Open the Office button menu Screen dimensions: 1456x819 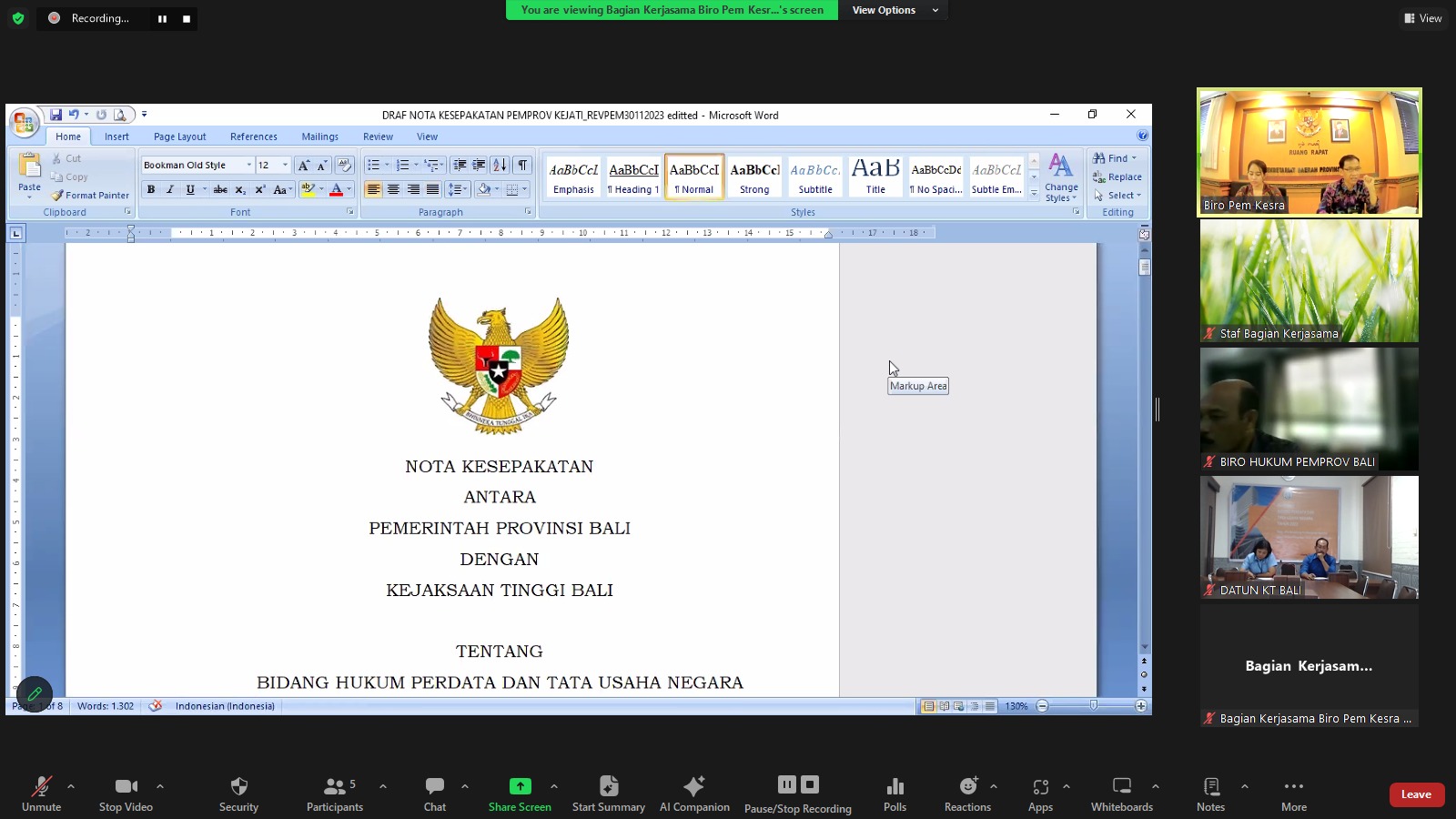pos(25,123)
